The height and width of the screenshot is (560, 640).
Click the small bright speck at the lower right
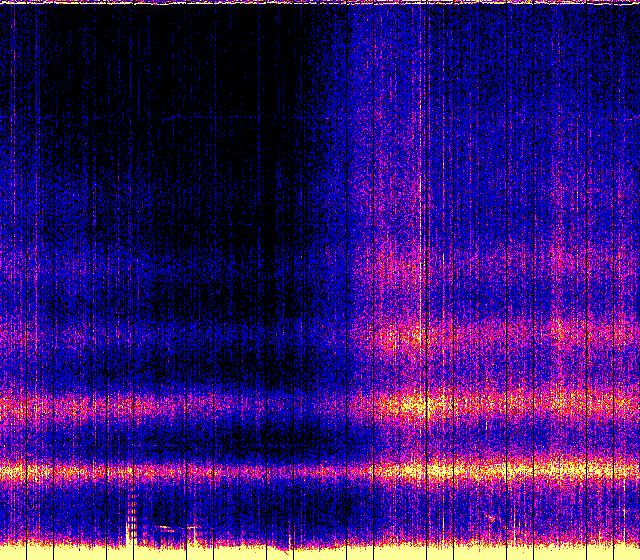[x=490, y=517]
